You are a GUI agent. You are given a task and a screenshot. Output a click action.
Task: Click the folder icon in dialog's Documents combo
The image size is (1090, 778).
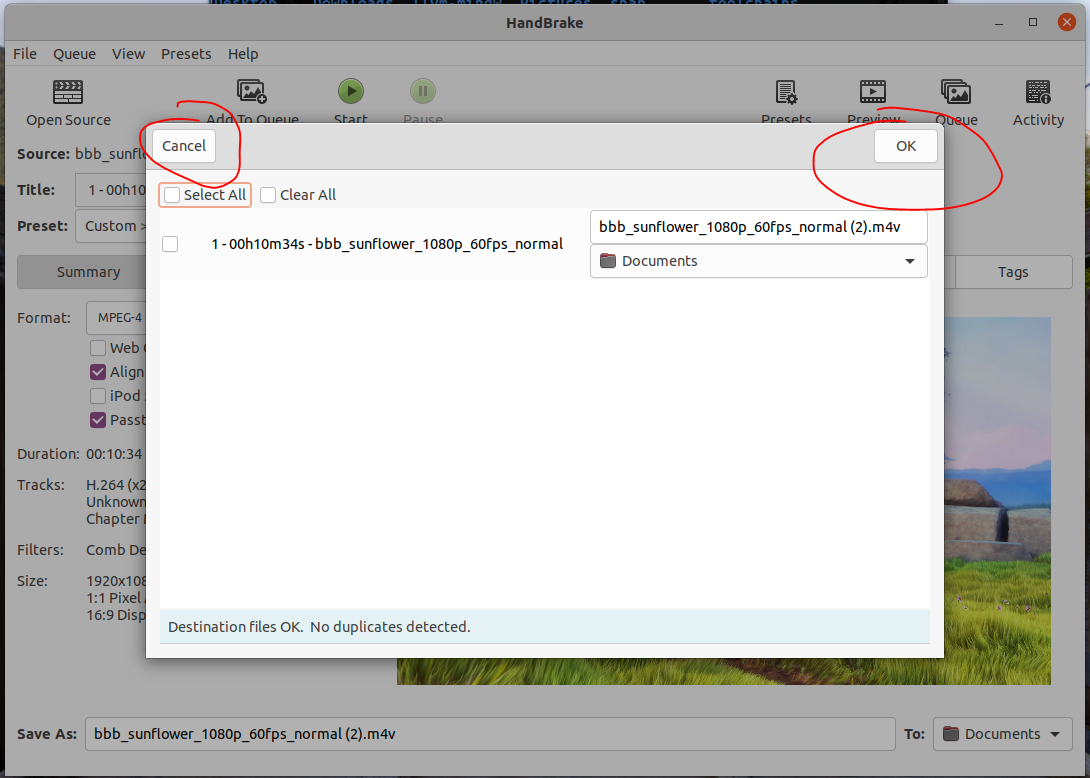608,261
